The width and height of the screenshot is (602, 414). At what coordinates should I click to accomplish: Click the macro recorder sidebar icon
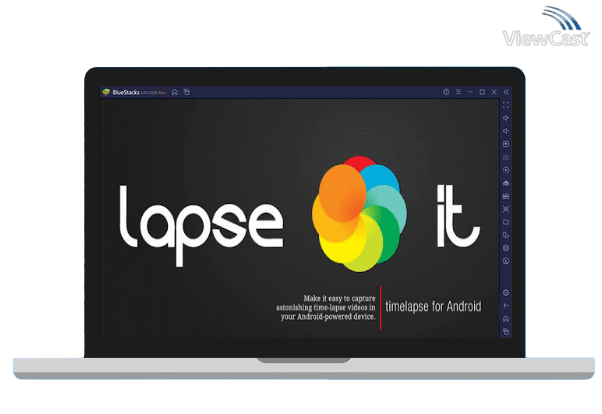pos(506,196)
